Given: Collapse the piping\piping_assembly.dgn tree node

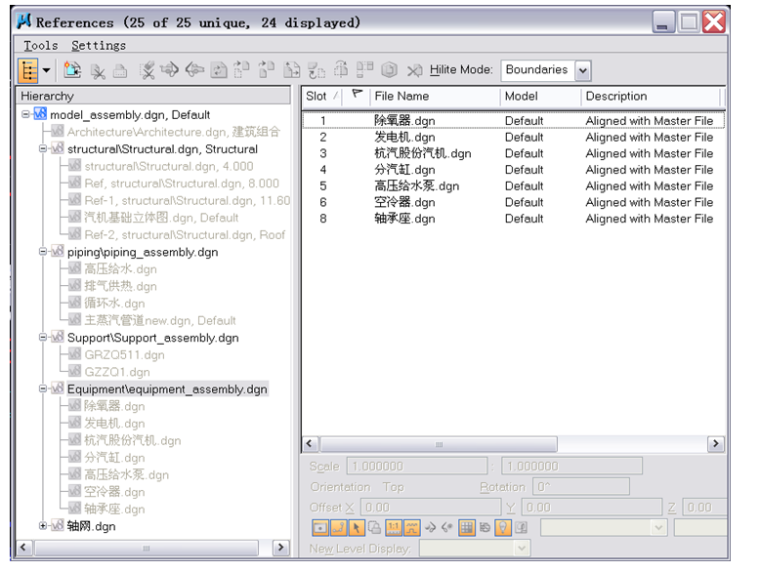Looking at the screenshot, I should 43,252.
